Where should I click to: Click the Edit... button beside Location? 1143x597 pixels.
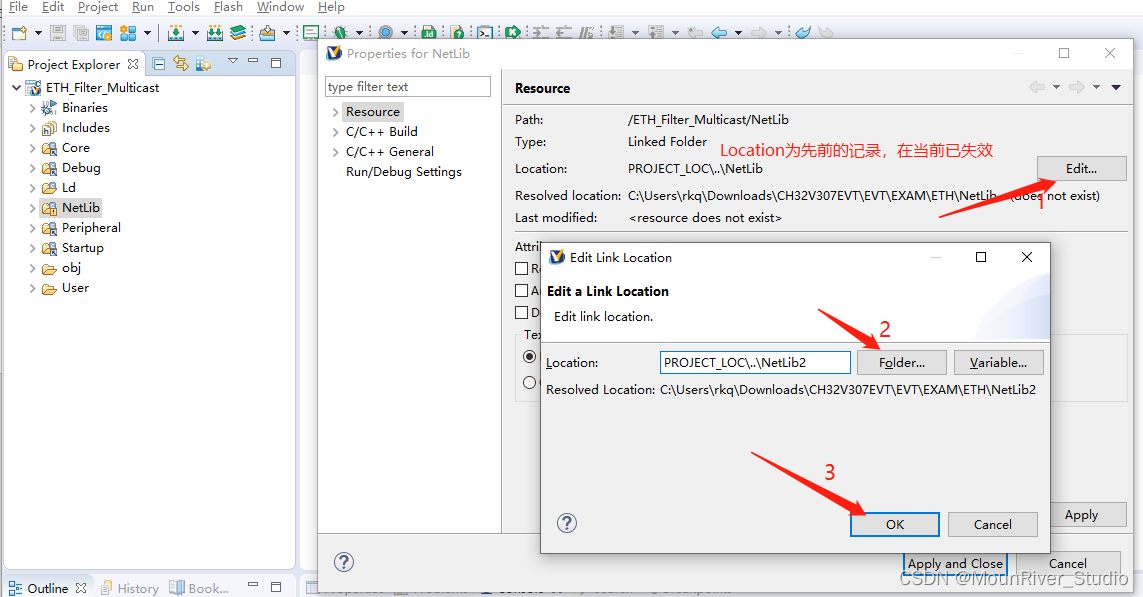point(1081,168)
